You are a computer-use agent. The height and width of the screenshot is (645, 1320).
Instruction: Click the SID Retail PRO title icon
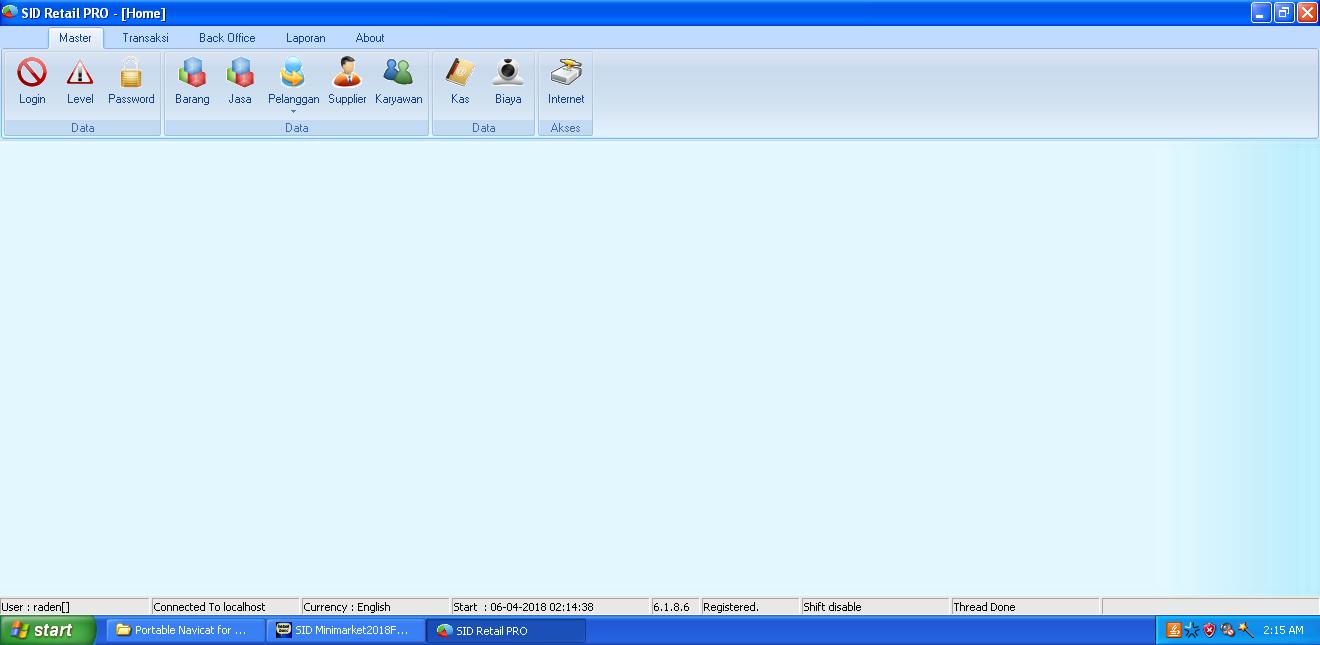point(10,12)
